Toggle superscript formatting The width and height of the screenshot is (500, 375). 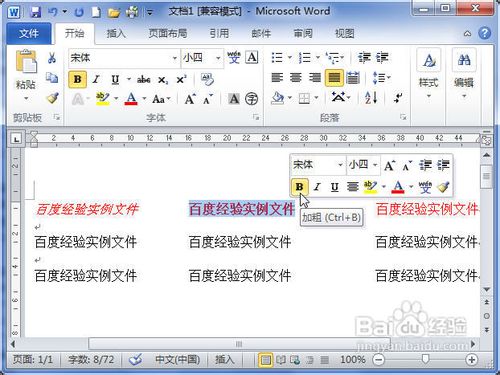coord(181,80)
